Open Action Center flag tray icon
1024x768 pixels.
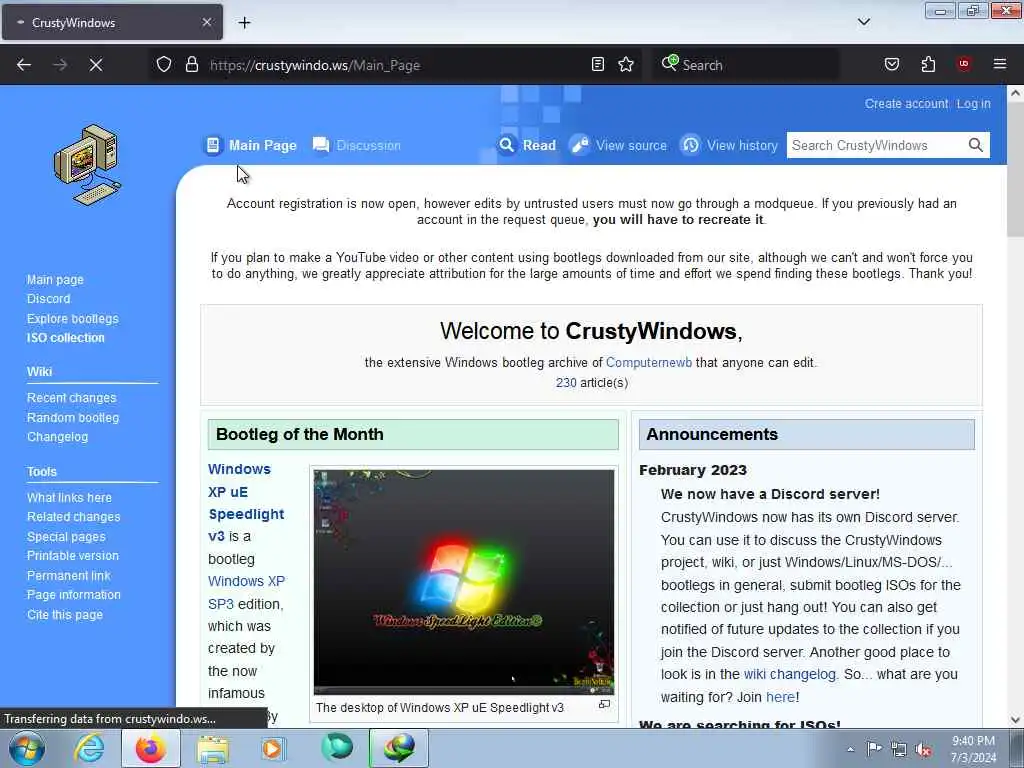(874, 749)
